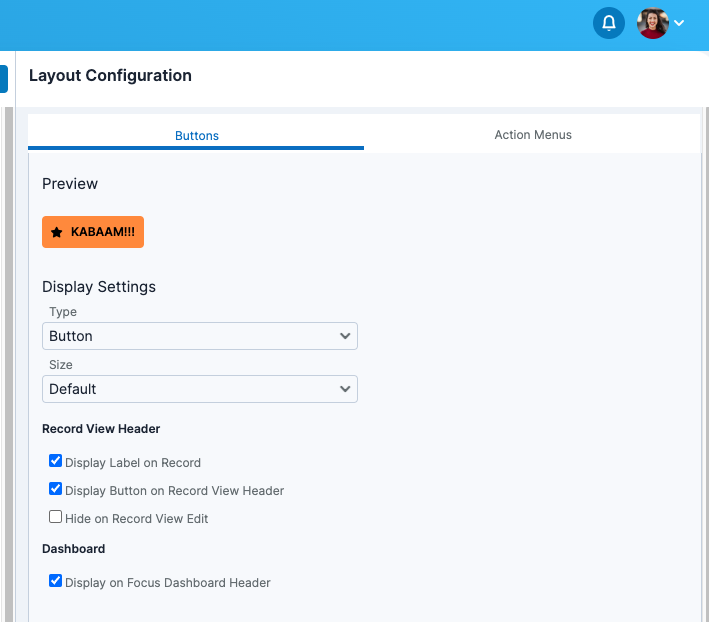Click the Dashboard section label
The width and height of the screenshot is (709, 622).
point(73,549)
